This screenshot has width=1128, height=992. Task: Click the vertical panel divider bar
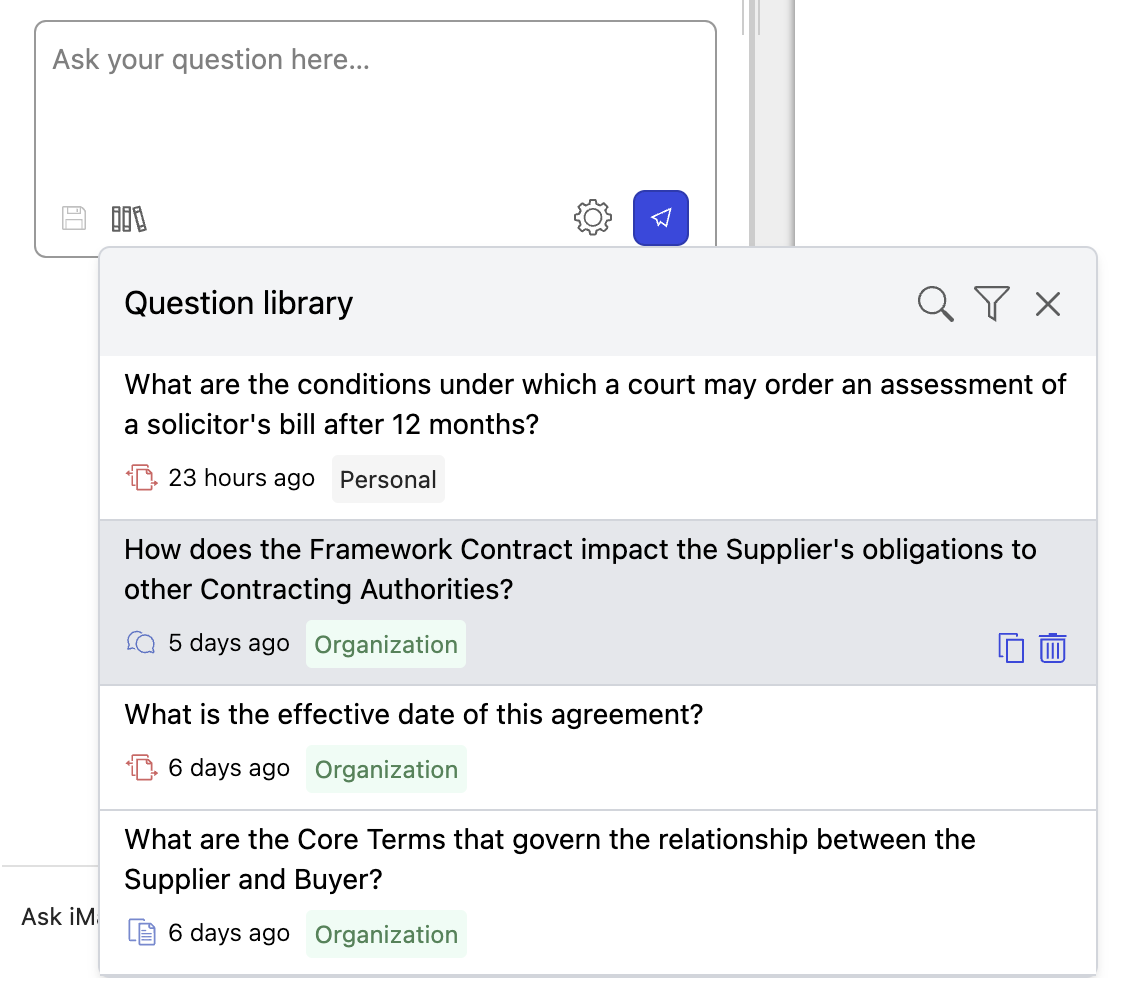click(x=773, y=120)
